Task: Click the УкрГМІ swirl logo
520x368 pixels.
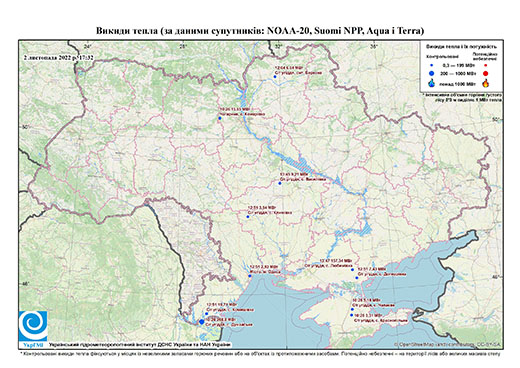Action: [33, 326]
